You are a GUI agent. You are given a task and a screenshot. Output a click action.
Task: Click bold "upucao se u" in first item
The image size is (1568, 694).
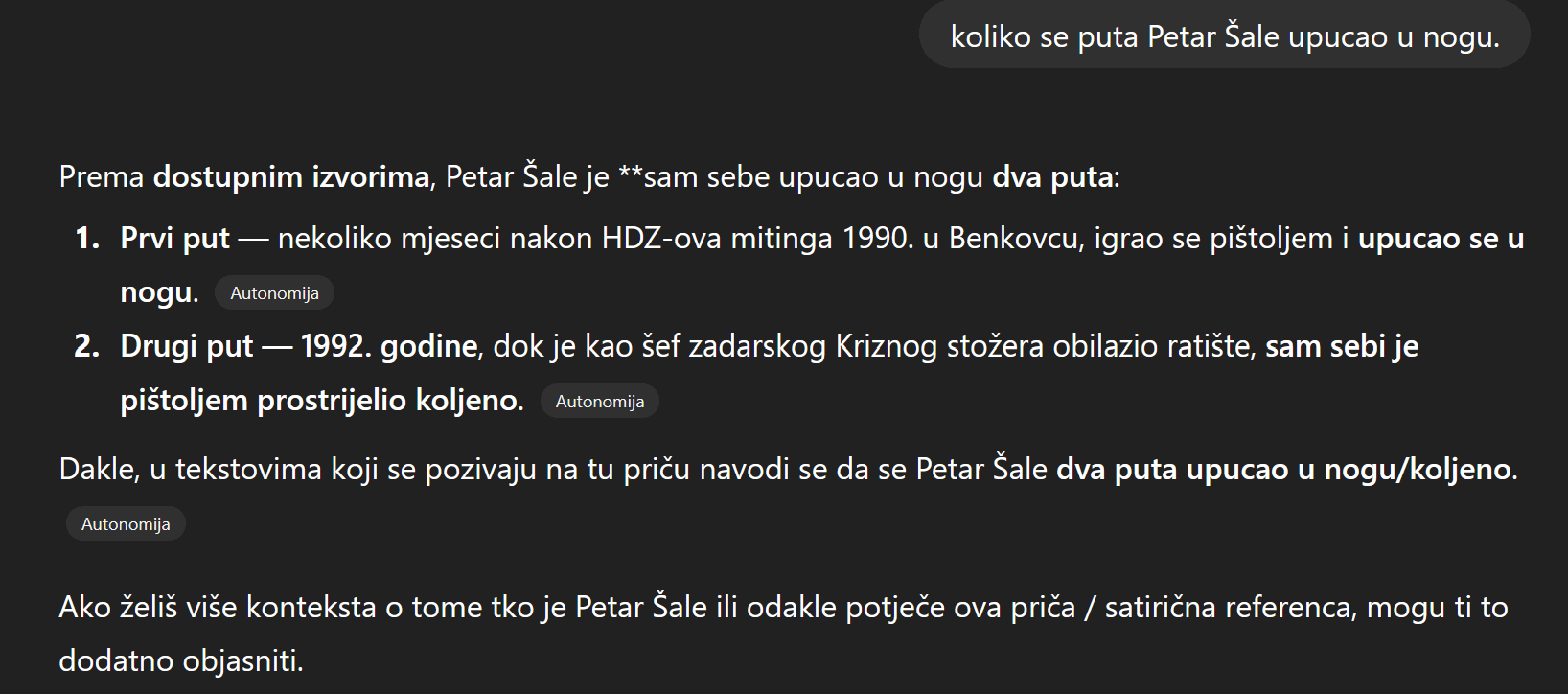1440,239
